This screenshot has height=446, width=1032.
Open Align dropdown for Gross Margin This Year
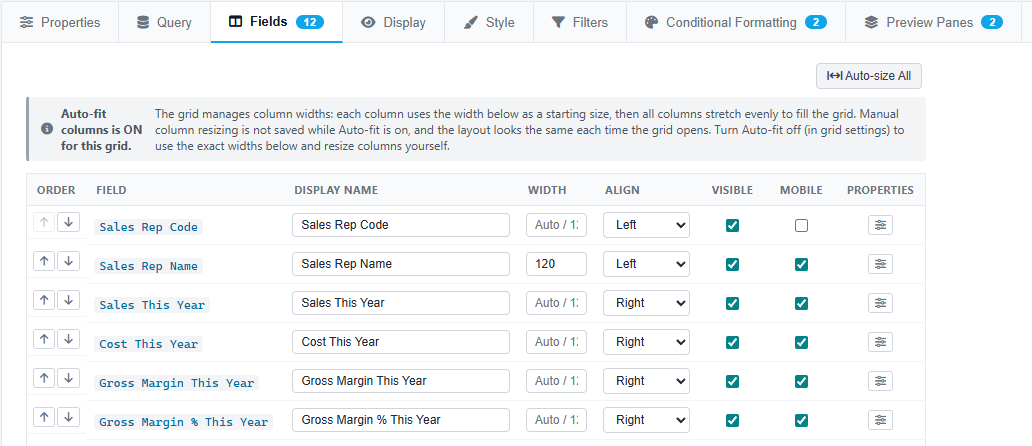[646, 381]
